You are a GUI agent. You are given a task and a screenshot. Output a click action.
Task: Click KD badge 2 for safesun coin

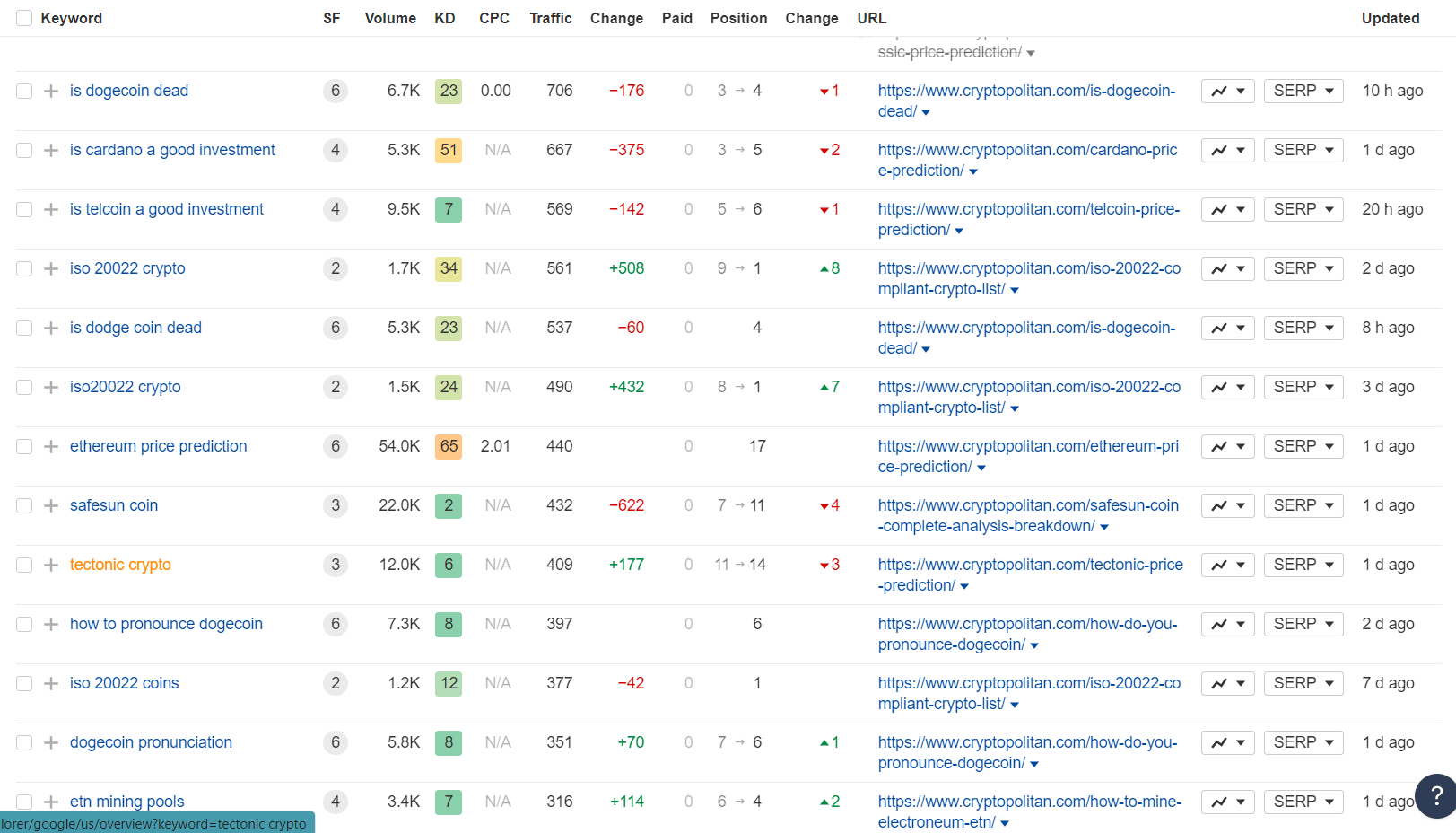point(449,505)
